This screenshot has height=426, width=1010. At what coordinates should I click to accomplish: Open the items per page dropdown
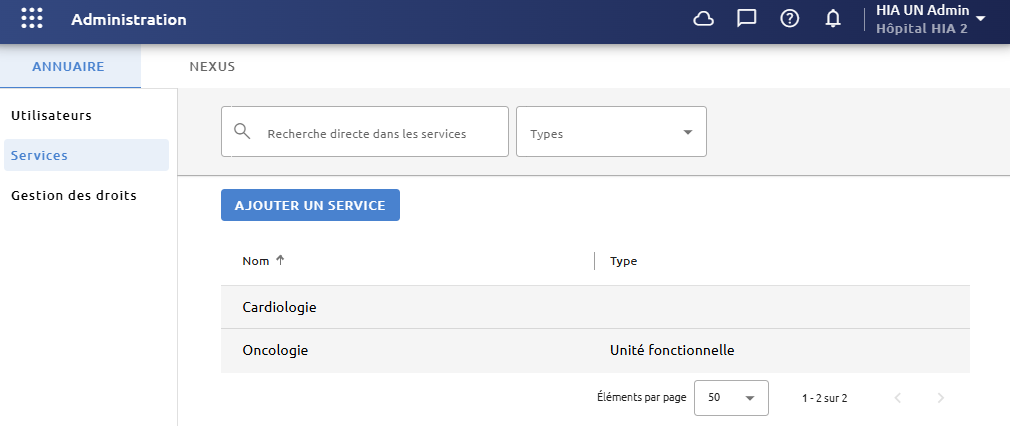731,398
